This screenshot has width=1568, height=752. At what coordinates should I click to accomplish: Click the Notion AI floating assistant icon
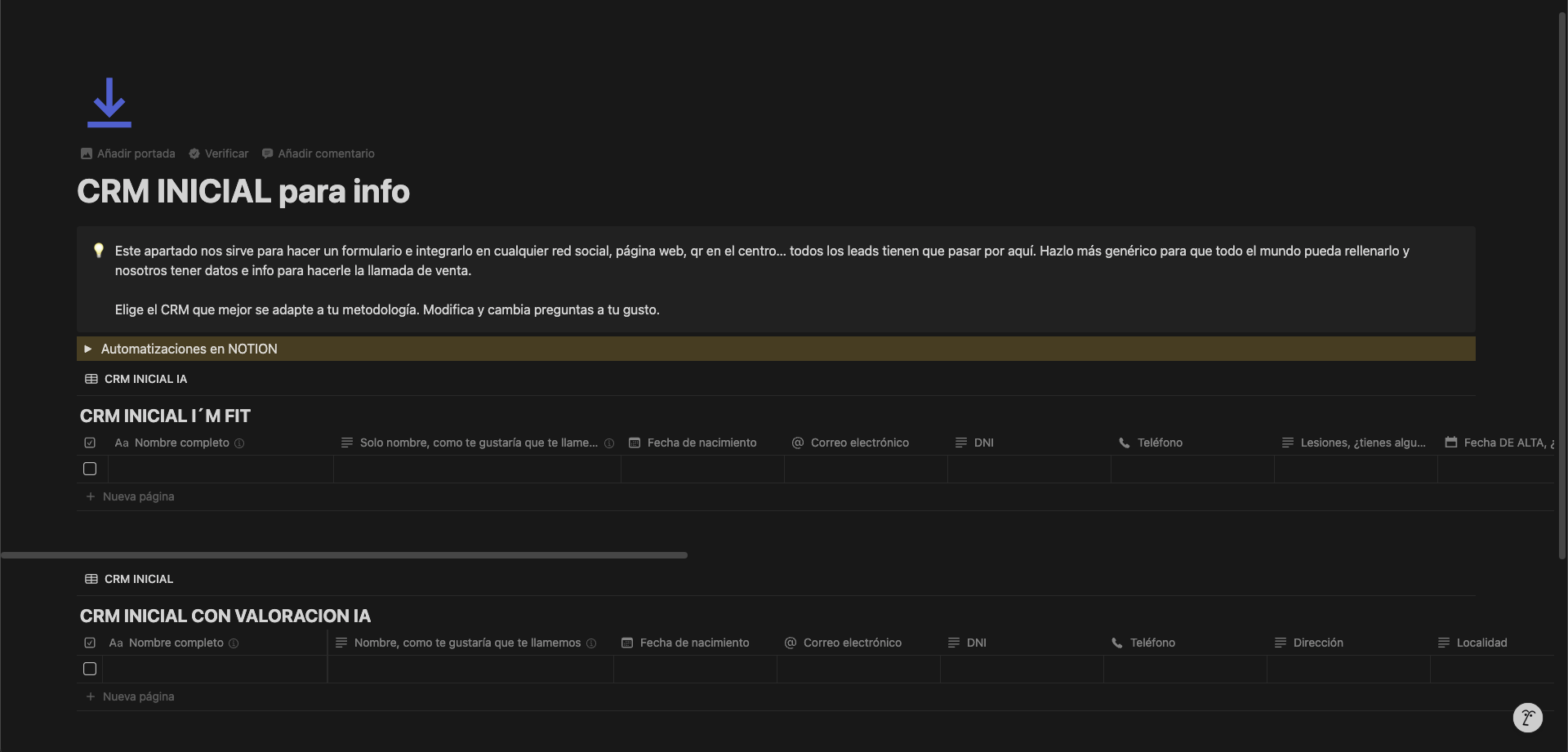[x=1527, y=718]
